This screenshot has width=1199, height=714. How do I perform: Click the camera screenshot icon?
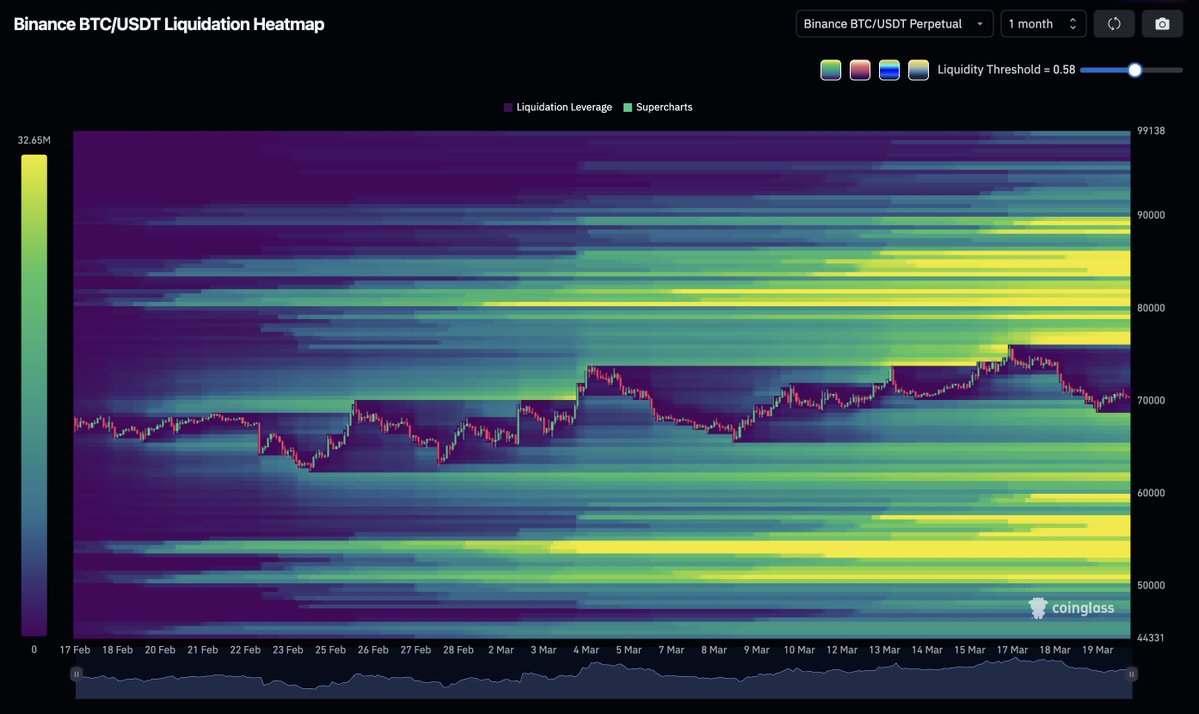(x=1162, y=24)
